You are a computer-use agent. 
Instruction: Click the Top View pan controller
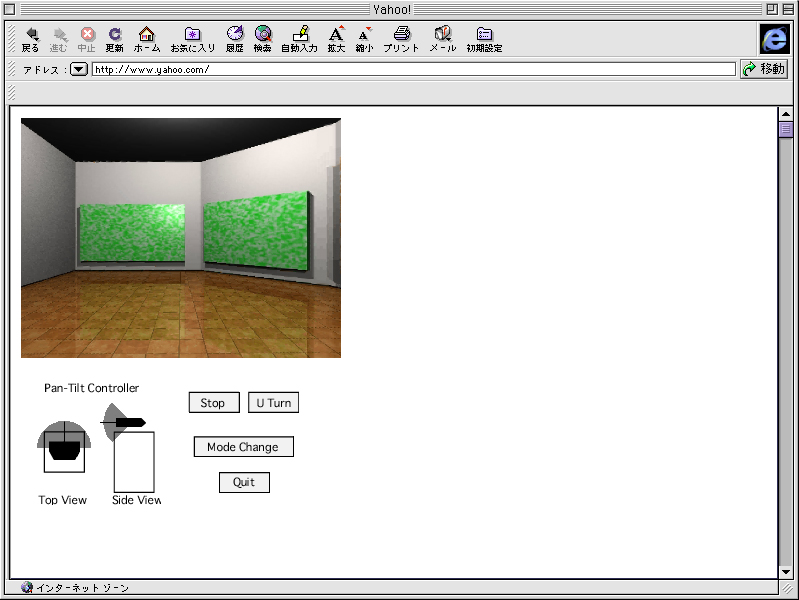pos(64,447)
